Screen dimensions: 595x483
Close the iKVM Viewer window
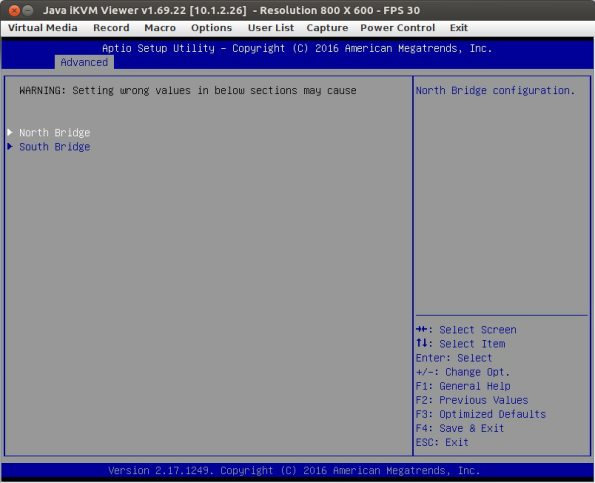coord(14,10)
